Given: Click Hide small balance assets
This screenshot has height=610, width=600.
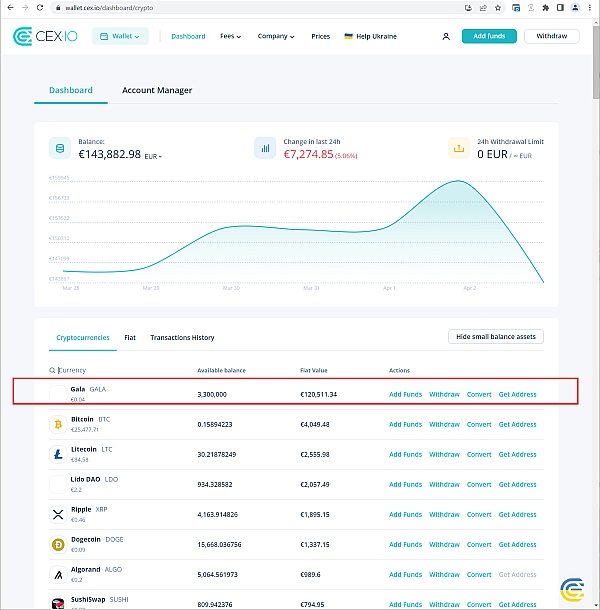Looking at the screenshot, I should click(496, 337).
